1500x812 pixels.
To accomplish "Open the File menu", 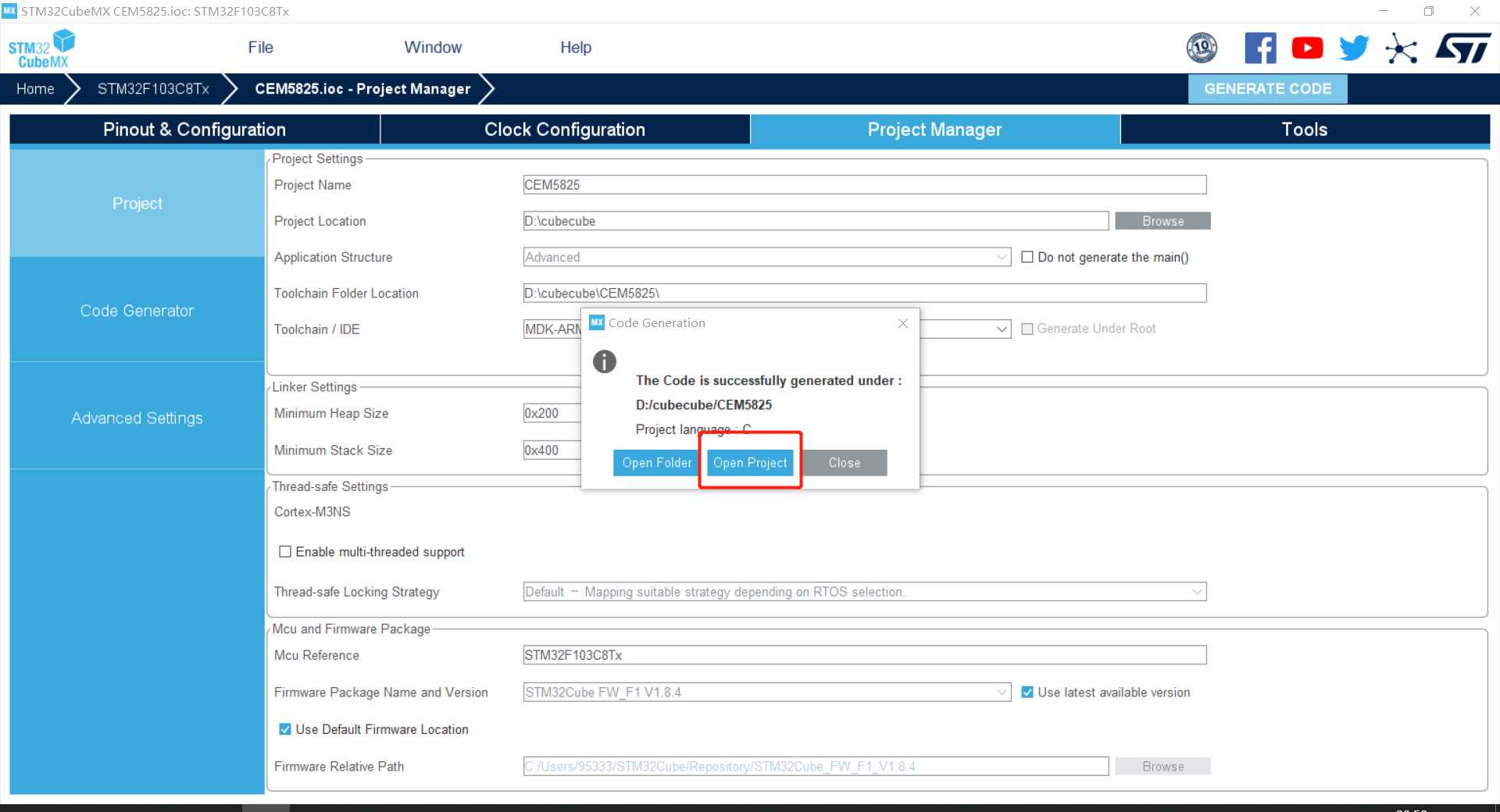I will tap(261, 48).
